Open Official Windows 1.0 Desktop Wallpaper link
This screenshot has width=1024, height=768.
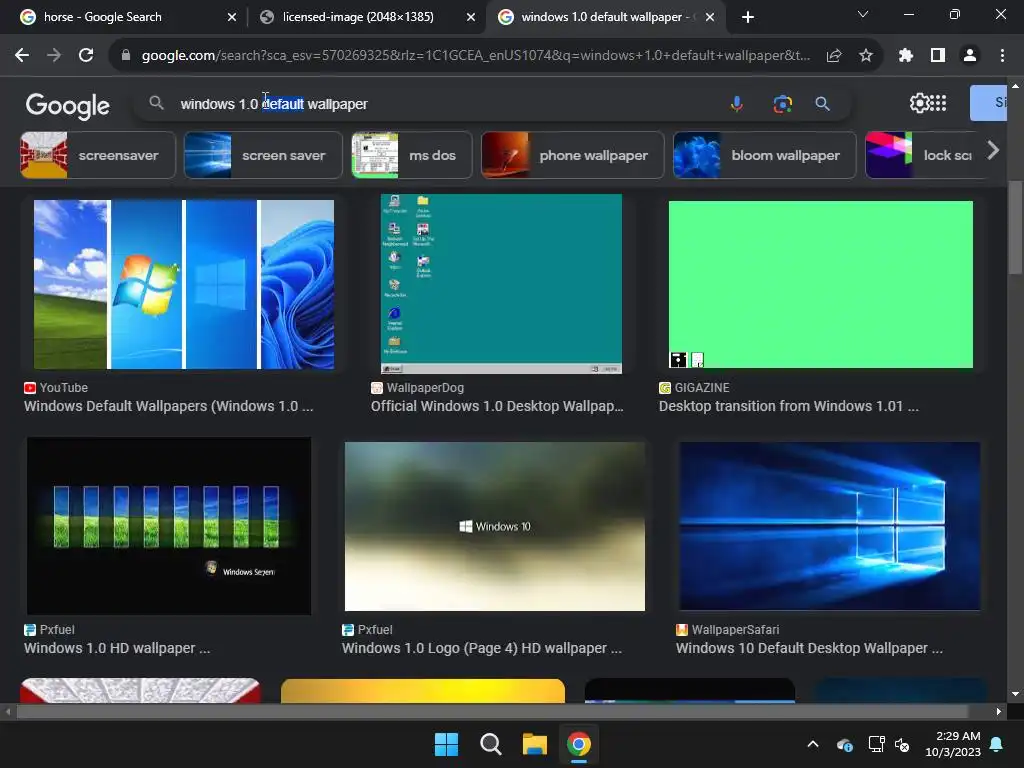coord(497,406)
